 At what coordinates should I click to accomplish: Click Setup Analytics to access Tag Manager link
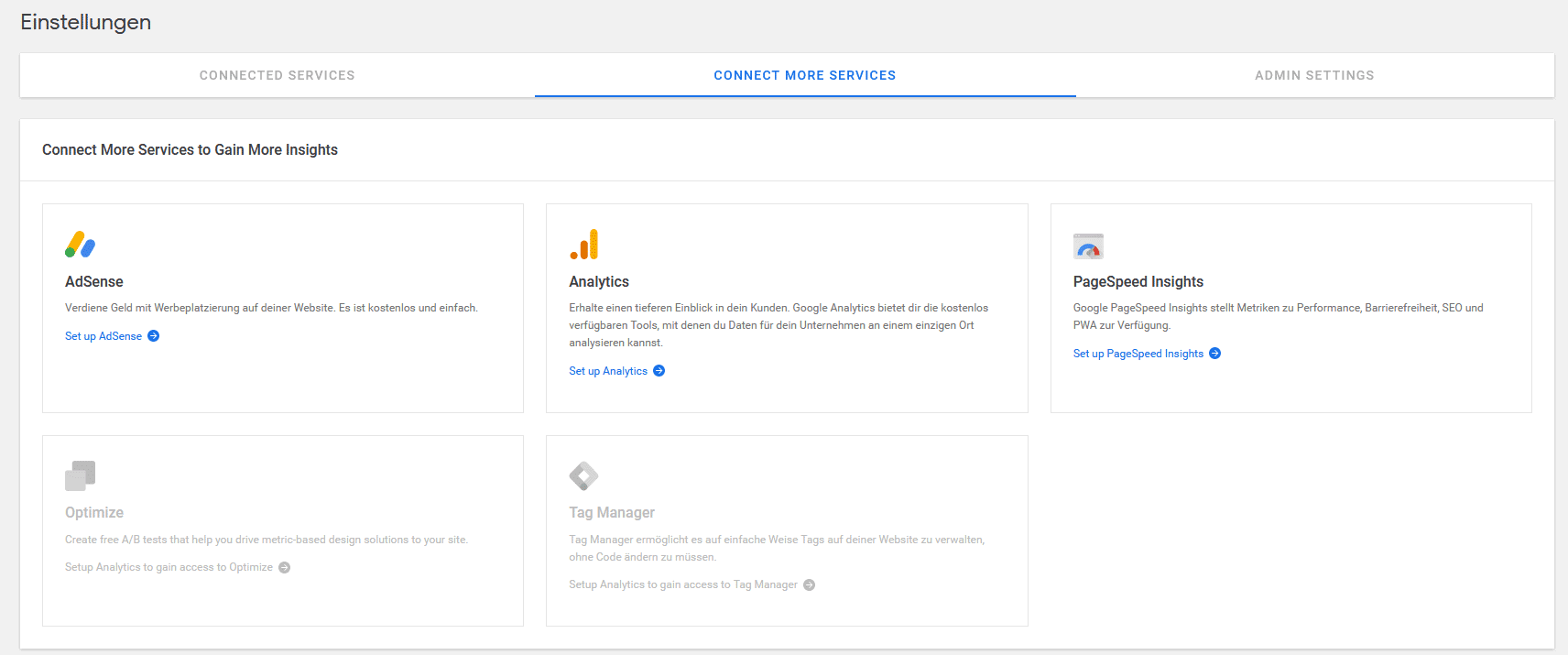683,584
